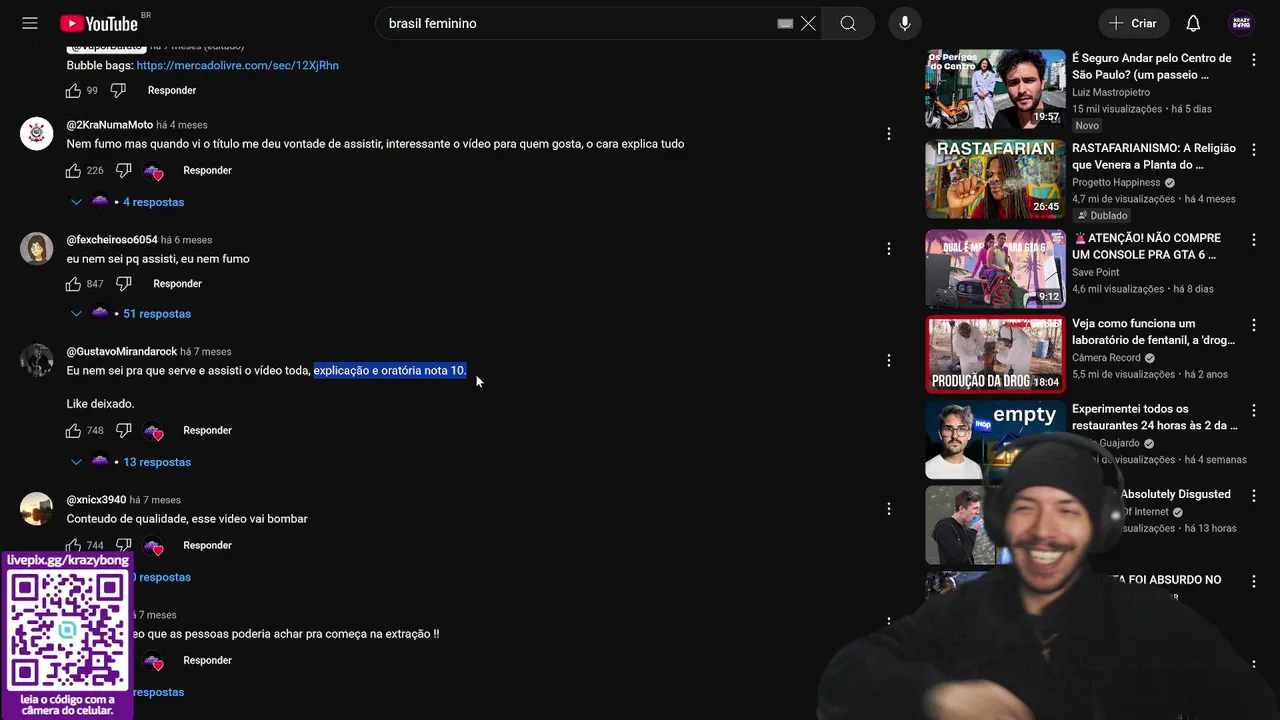Go to the YouTube home logo
The image size is (1280, 720).
point(99,23)
